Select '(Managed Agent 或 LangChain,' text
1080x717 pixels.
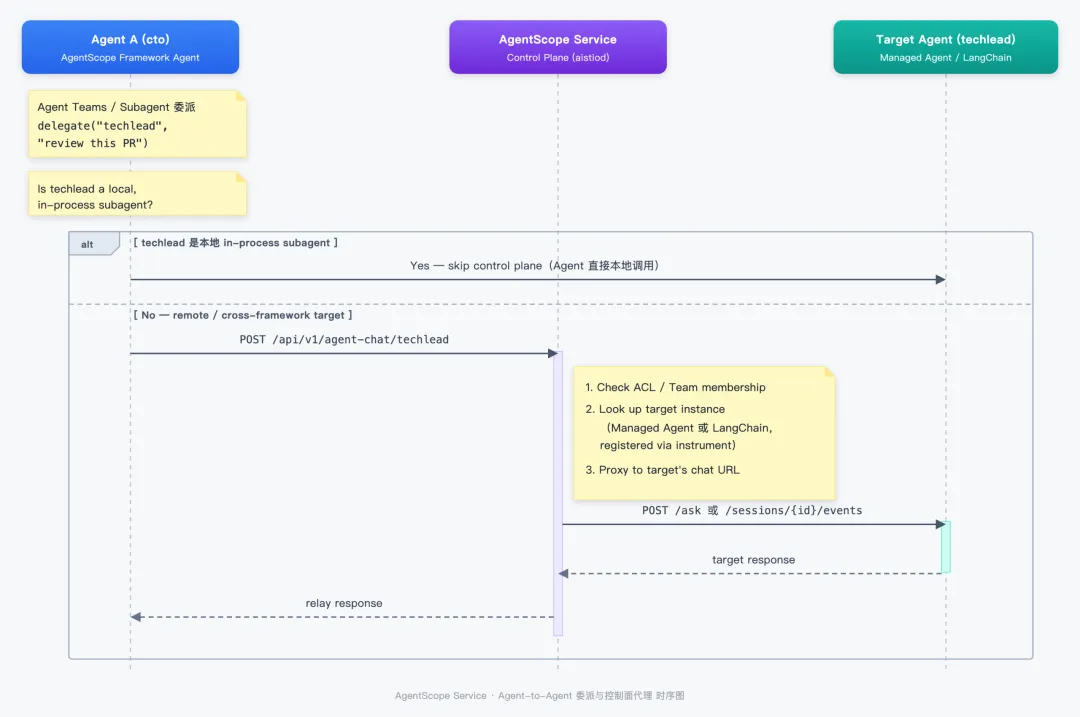[x=689, y=428]
